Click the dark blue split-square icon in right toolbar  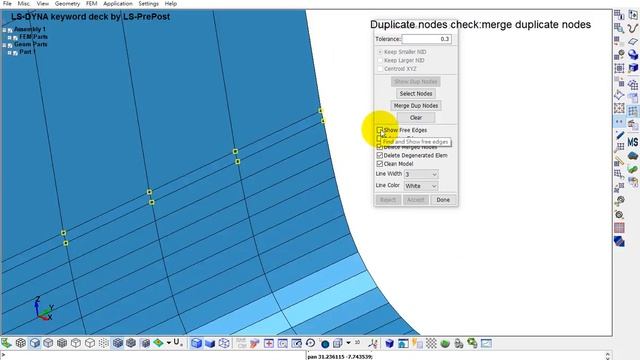pos(619,241)
